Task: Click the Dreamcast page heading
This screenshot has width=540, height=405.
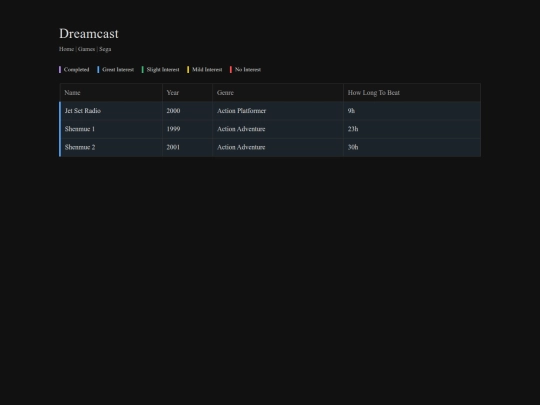Action: [x=89, y=33]
